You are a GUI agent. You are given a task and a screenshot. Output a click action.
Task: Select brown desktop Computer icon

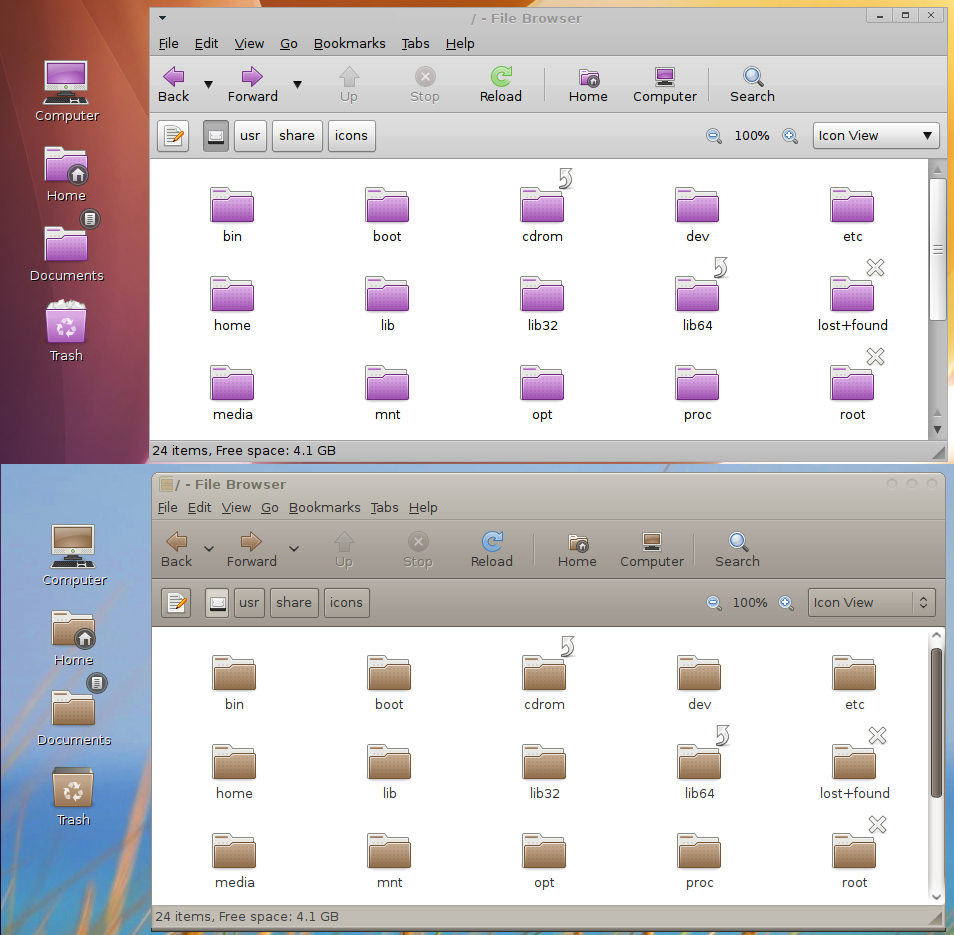[73, 546]
